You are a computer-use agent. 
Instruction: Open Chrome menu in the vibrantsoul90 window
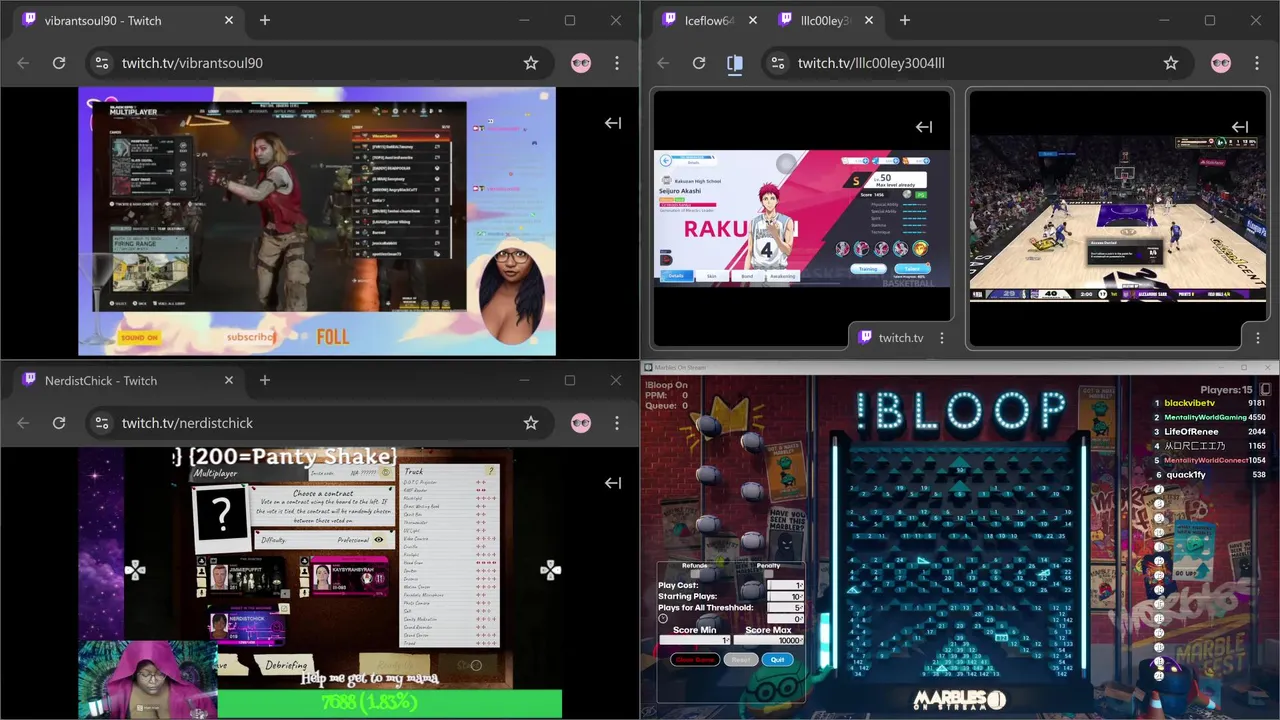617,63
